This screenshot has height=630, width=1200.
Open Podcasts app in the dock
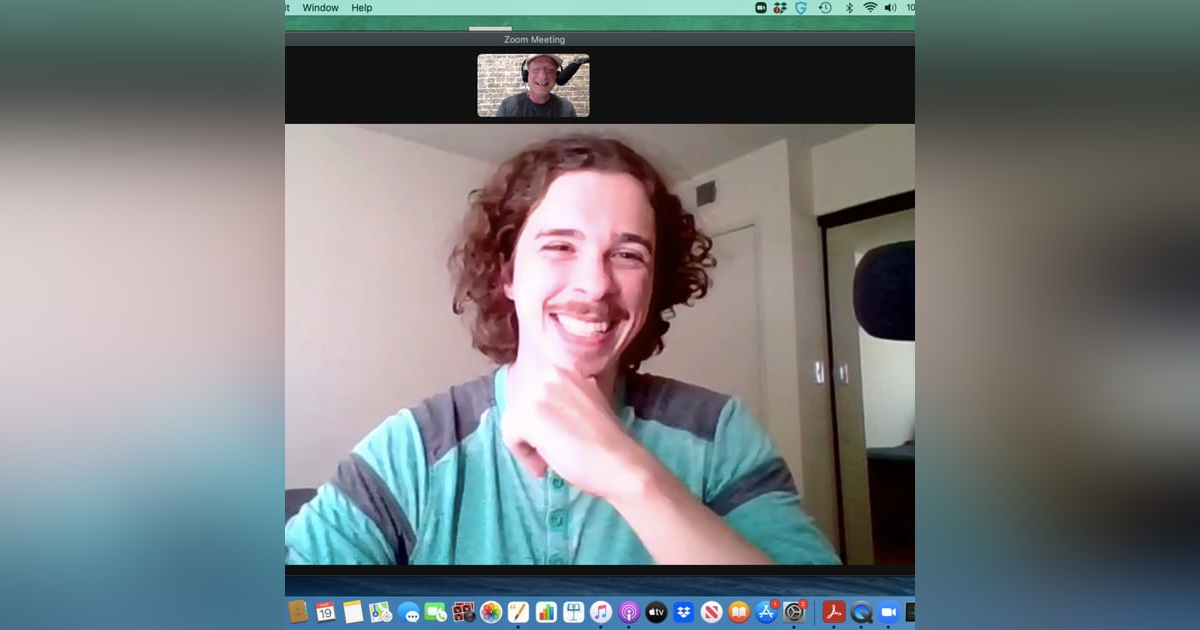(x=629, y=612)
